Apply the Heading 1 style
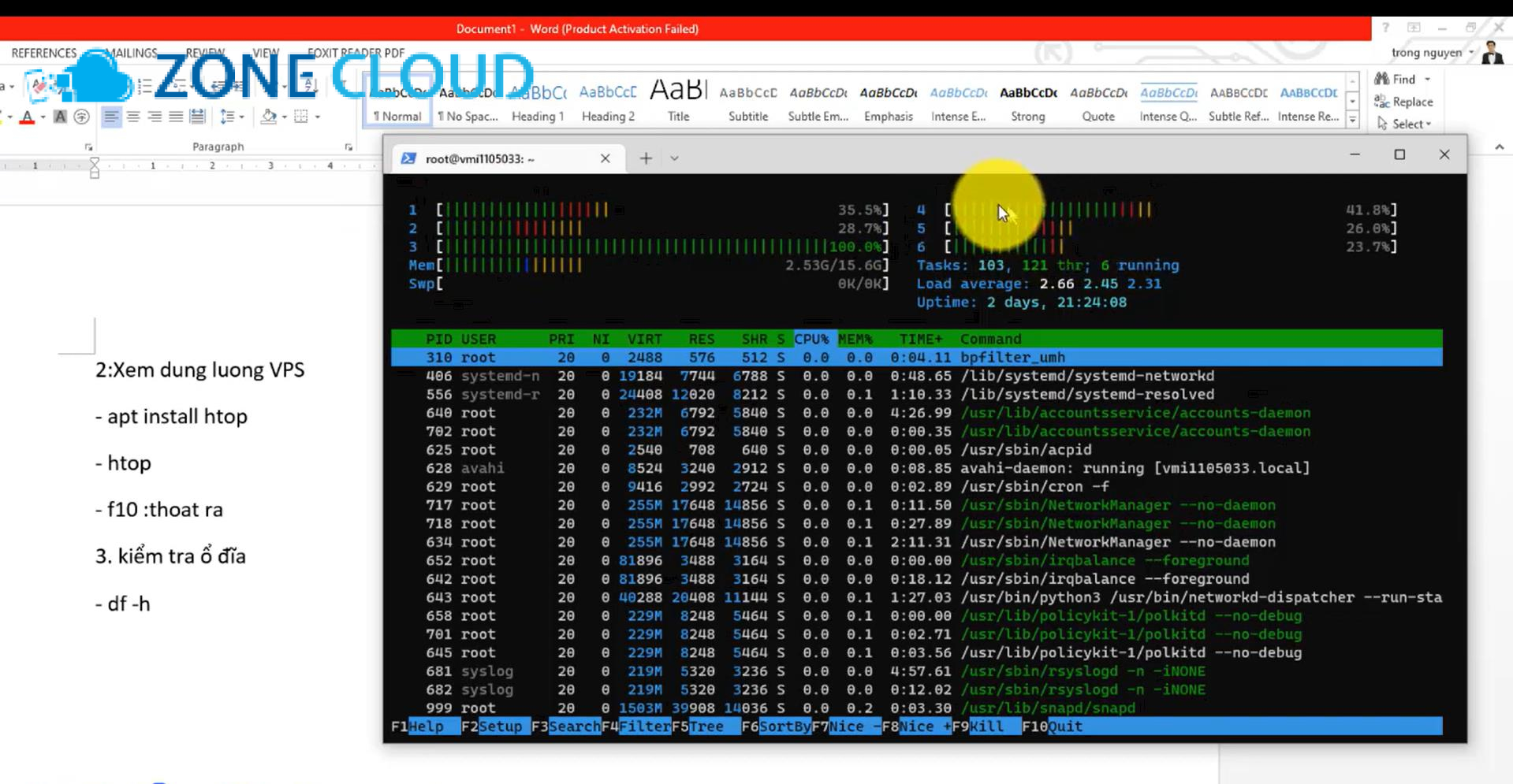The height and width of the screenshot is (784, 1513). click(537, 101)
